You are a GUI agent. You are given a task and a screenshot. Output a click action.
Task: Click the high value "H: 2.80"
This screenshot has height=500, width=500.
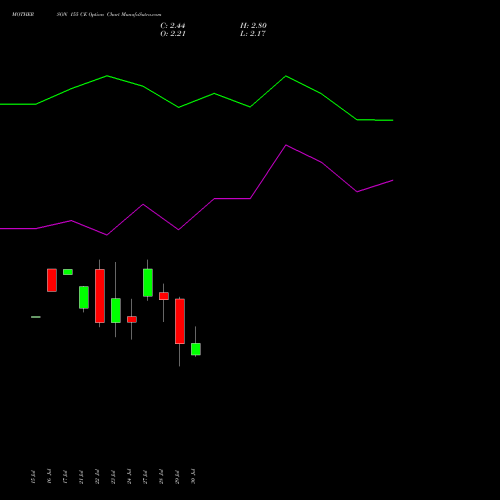point(253,26)
